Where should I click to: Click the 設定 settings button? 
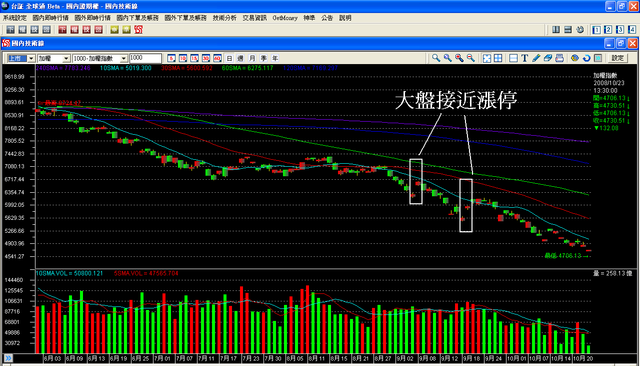coord(618,58)
